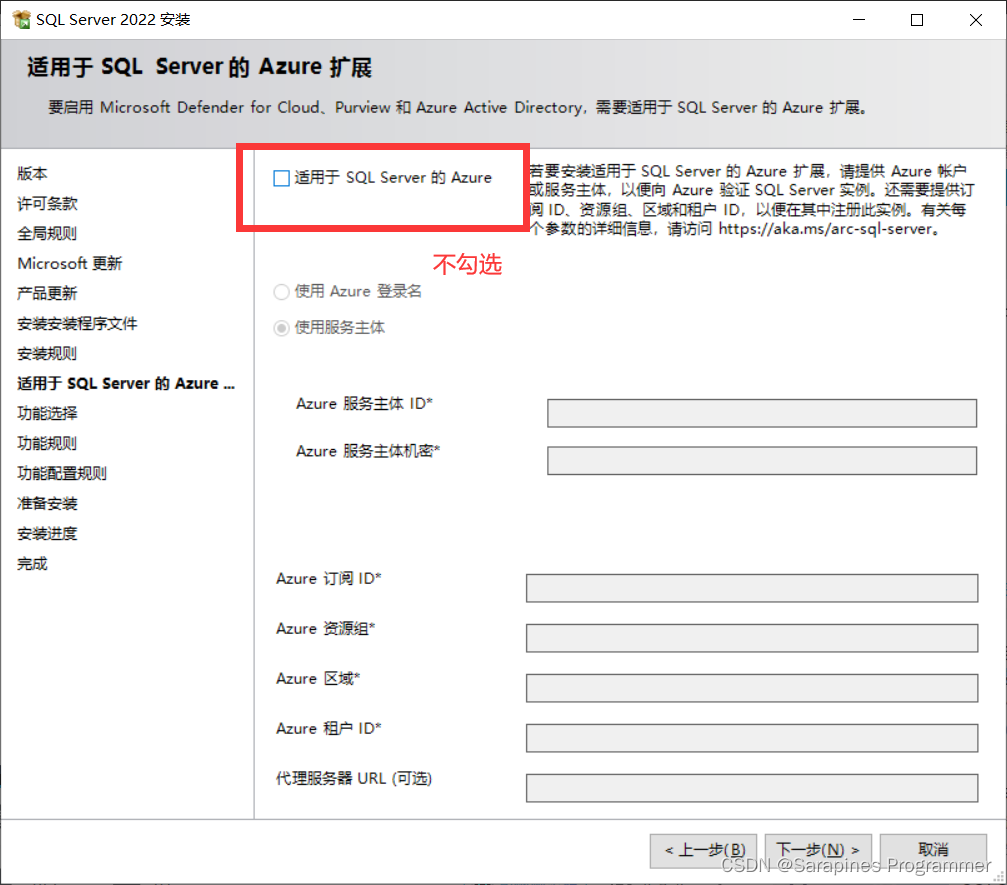The height and width of the screenshot is (885, 1007).
Task: Select the 许可条款 step in the sidebar
Action: pyautogui.click(x=47, y=204)
